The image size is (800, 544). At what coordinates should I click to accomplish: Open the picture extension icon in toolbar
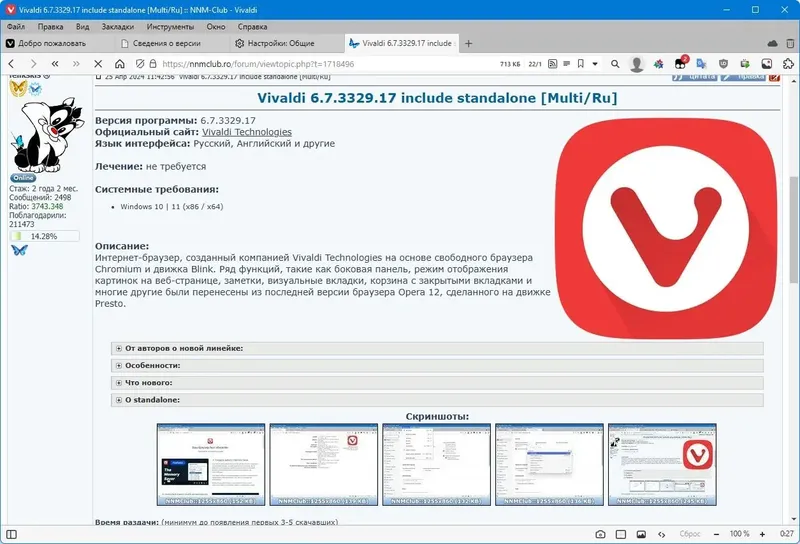[x=767, y=64]
